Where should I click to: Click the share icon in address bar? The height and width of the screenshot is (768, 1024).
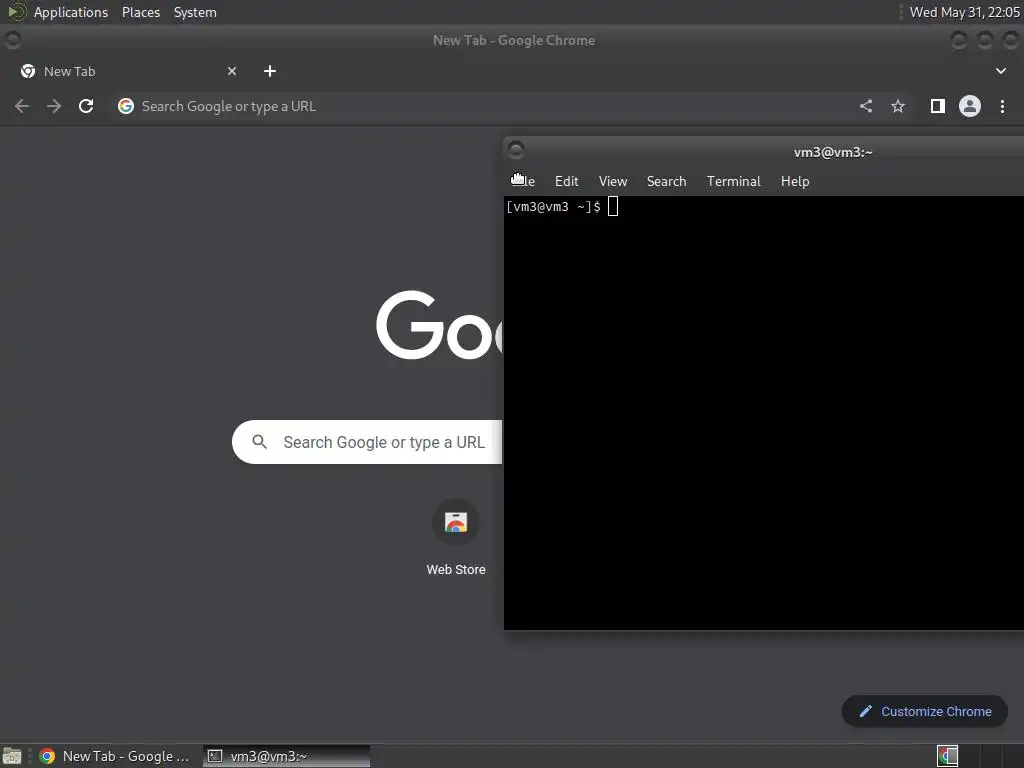coord(866,106)
